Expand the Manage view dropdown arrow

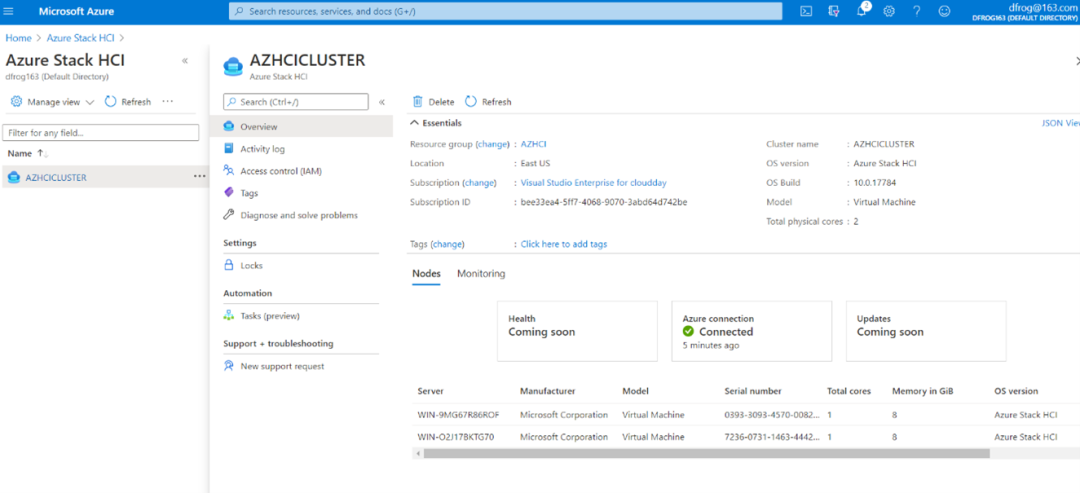pyautogui.click(x=90, y=102)
